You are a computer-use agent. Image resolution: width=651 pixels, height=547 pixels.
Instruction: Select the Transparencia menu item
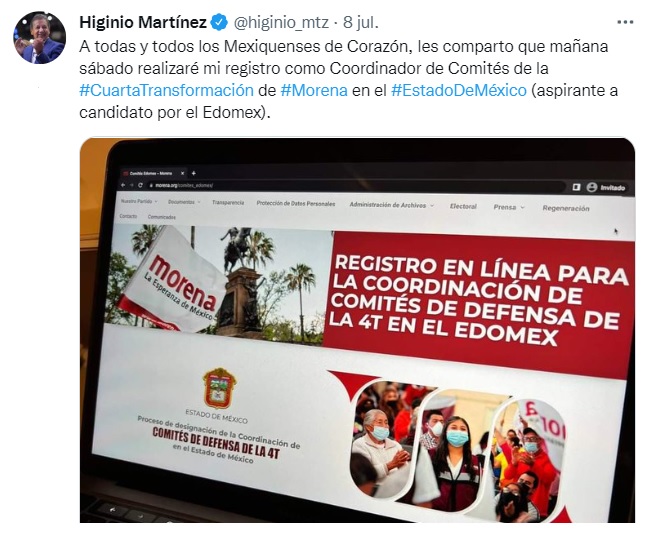click(228, 203)
